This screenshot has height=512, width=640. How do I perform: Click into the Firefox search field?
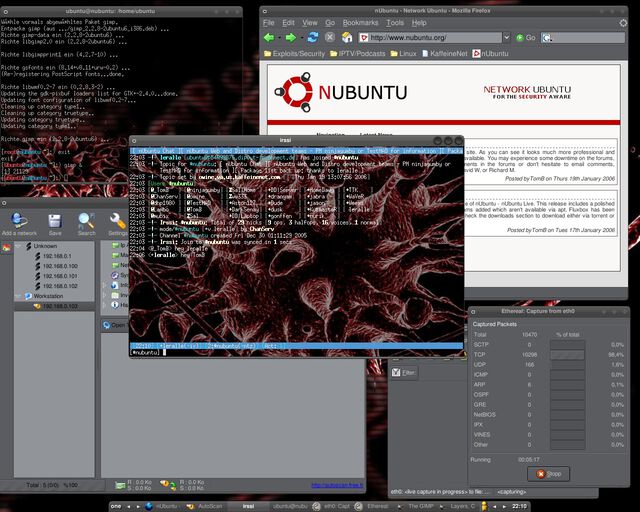[x=588, y=38]
